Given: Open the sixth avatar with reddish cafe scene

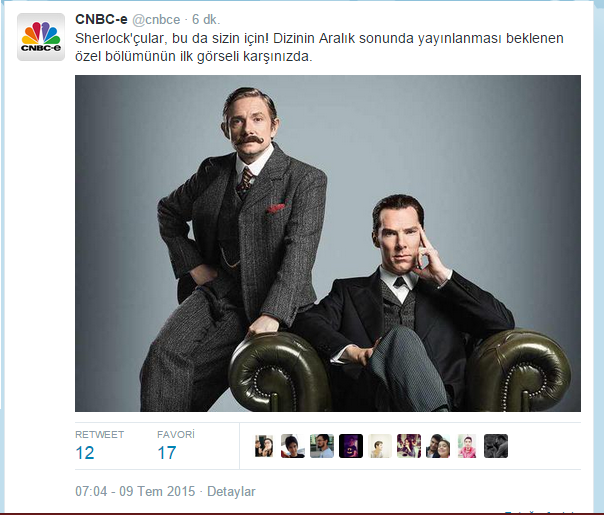Looking at the screenshot, I should click(x=409, y=446).
